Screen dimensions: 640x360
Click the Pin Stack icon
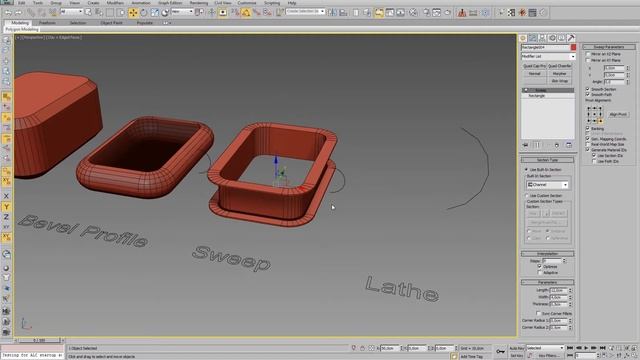click(x=526, y=145)
